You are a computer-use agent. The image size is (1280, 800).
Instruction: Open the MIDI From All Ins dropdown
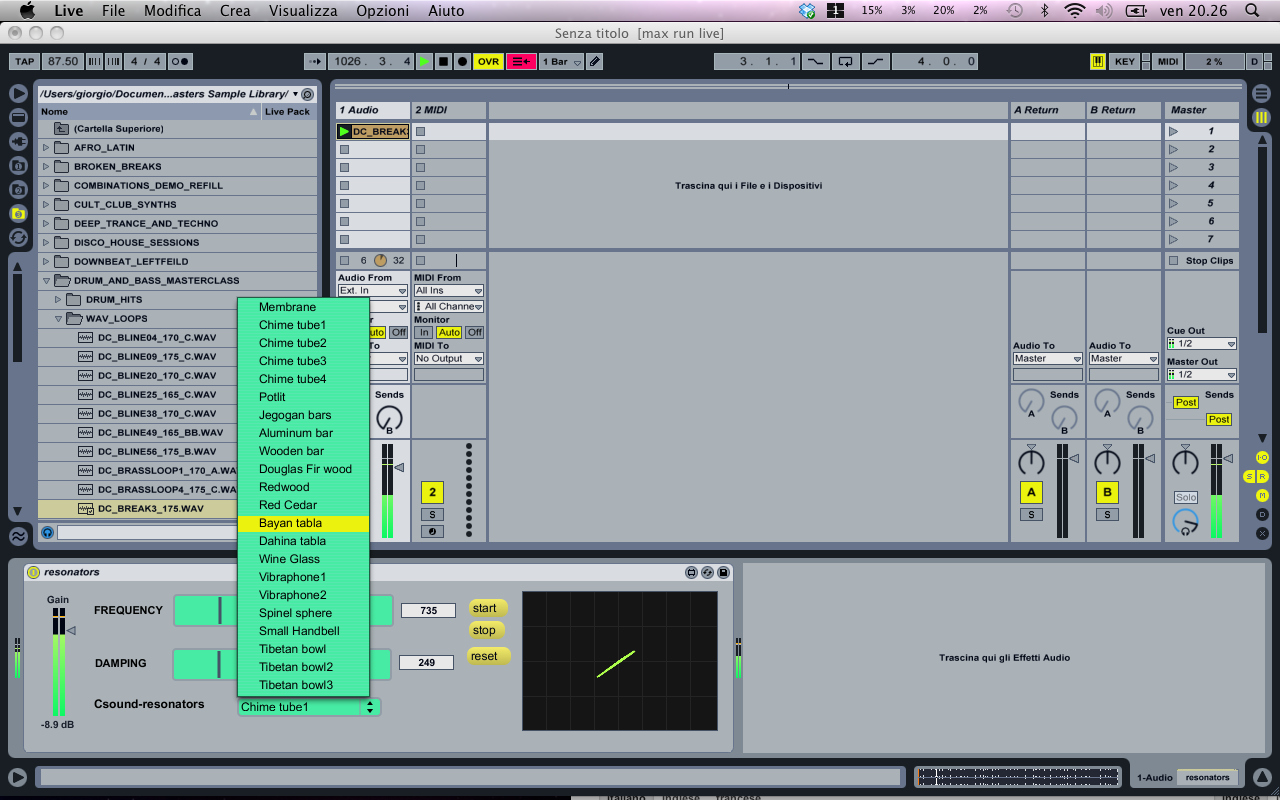pos(449,290)
